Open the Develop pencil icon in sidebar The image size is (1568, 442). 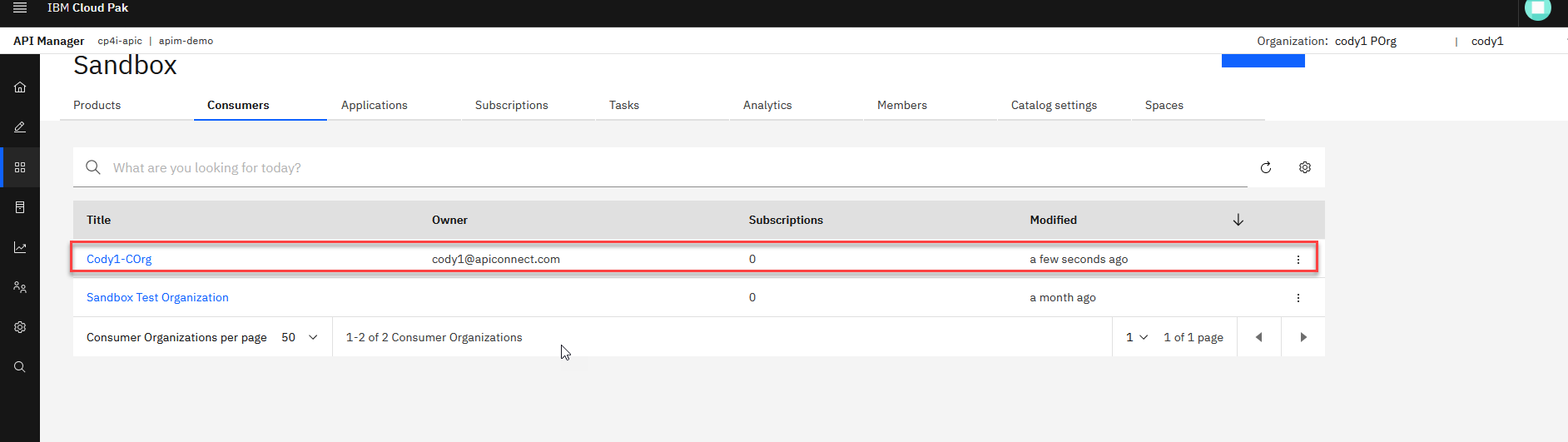[20, 127]
